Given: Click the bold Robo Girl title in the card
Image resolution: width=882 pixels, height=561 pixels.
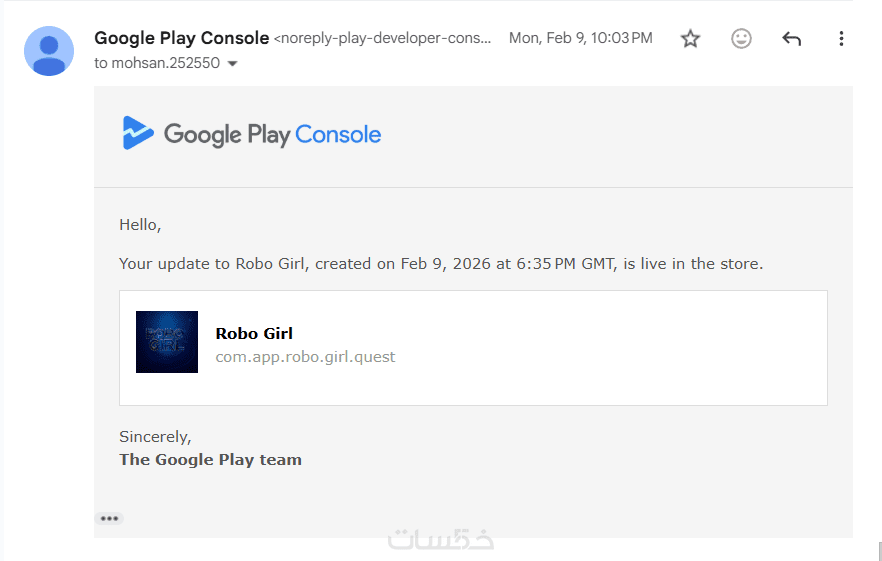Looking at the screenshot, I should pos(254,333).
